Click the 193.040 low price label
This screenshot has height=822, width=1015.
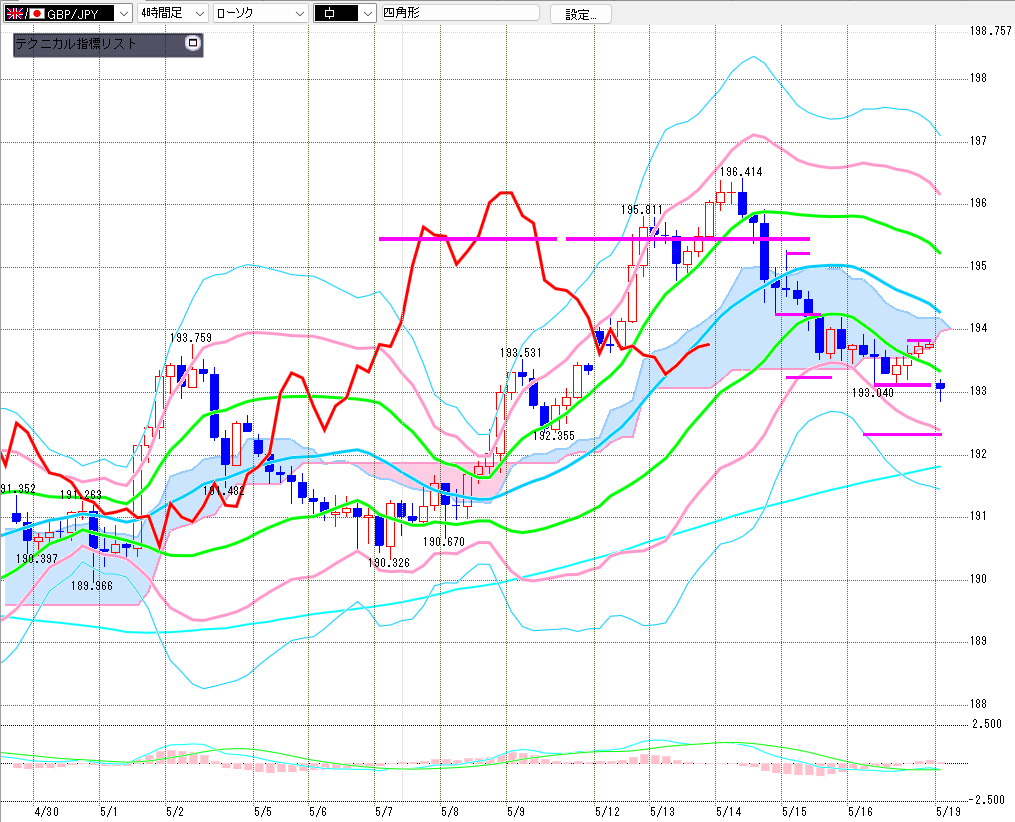coord(873,393)
